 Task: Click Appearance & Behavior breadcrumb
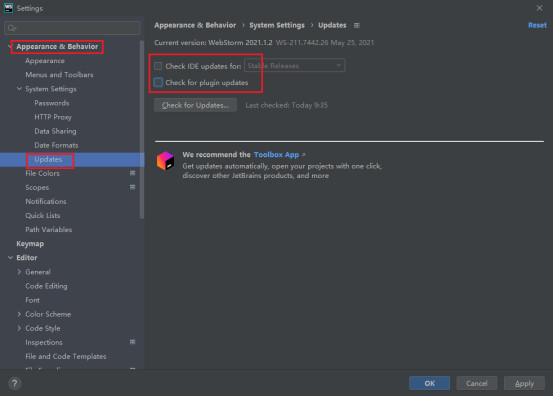point(195,25)
